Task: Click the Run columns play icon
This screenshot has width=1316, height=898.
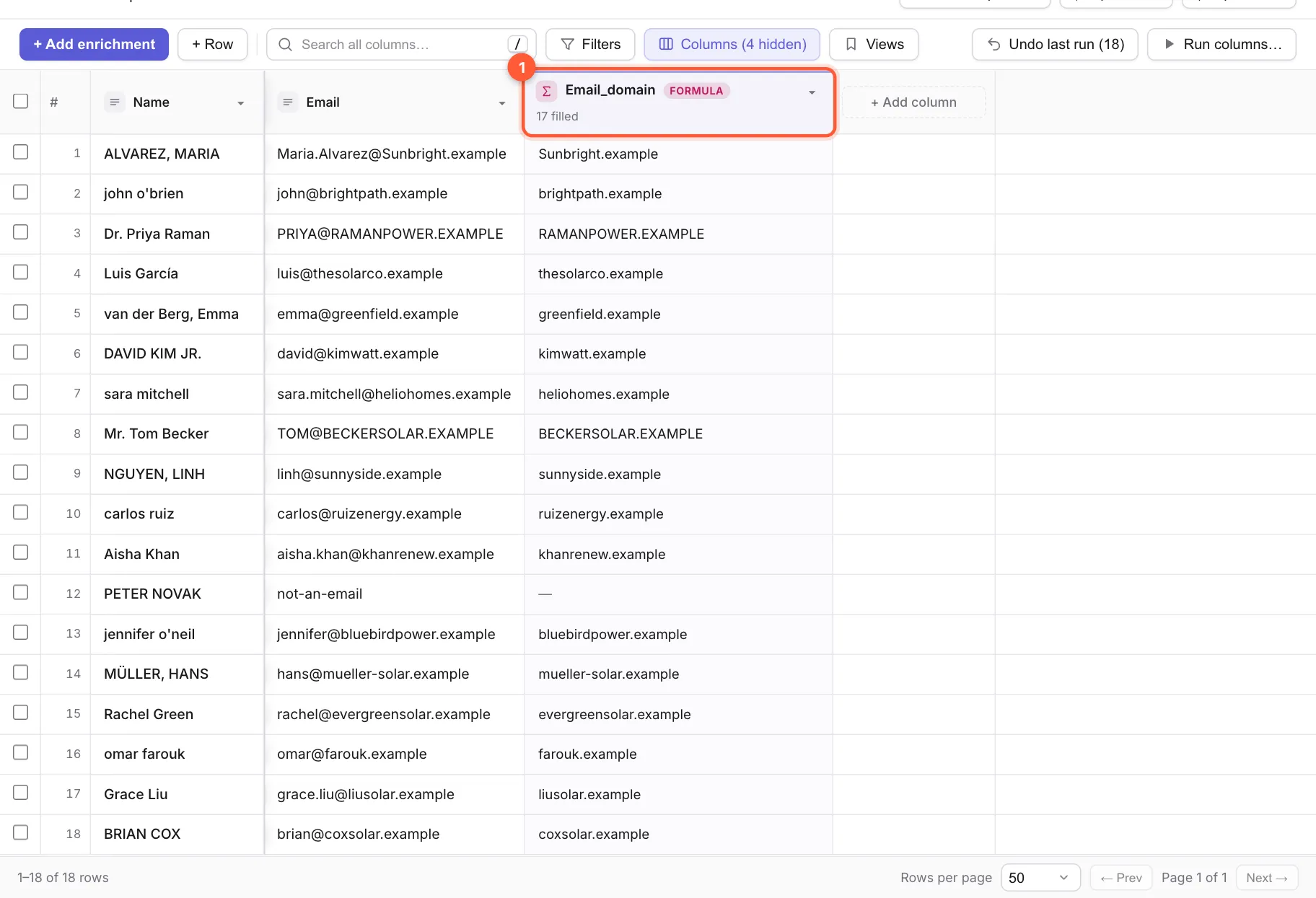Action: [1170, 45]
